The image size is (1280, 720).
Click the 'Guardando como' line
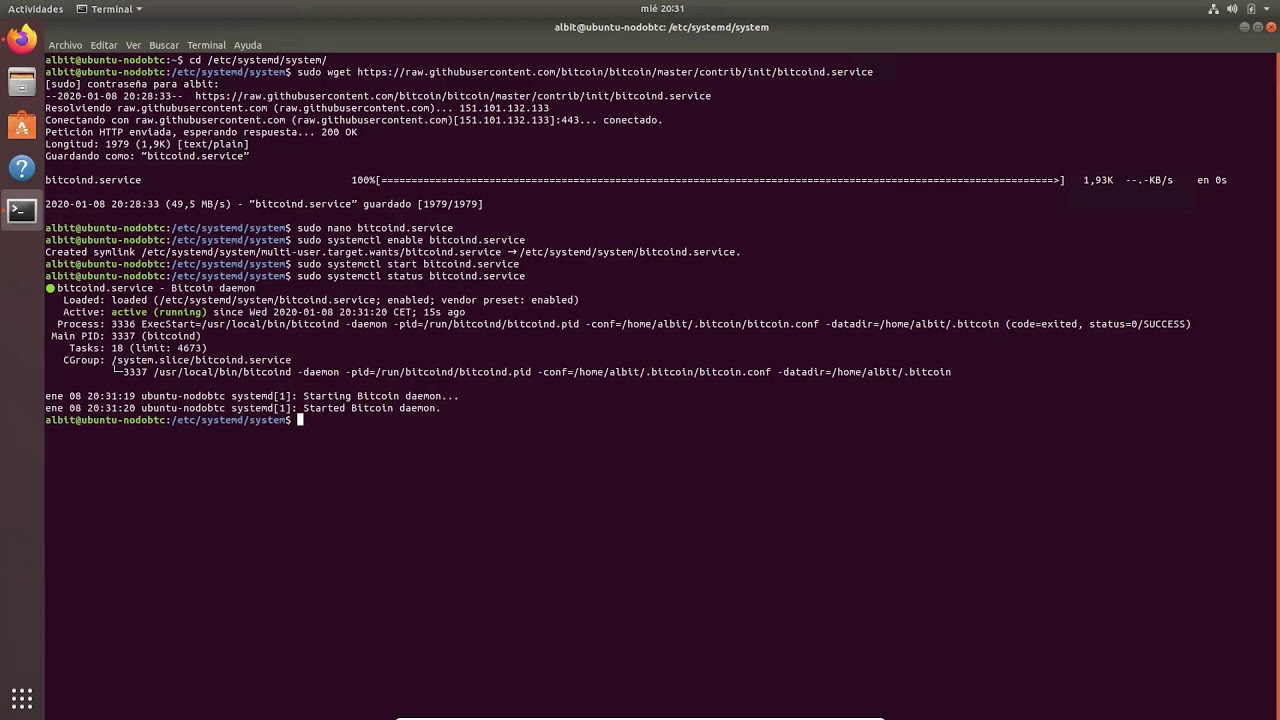pos(147,156)
